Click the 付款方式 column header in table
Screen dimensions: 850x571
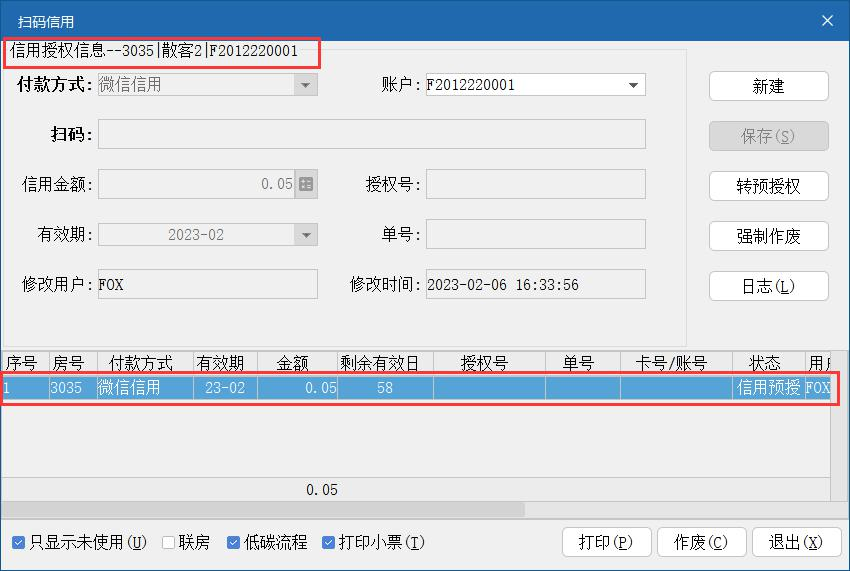(x=145, y=363)
